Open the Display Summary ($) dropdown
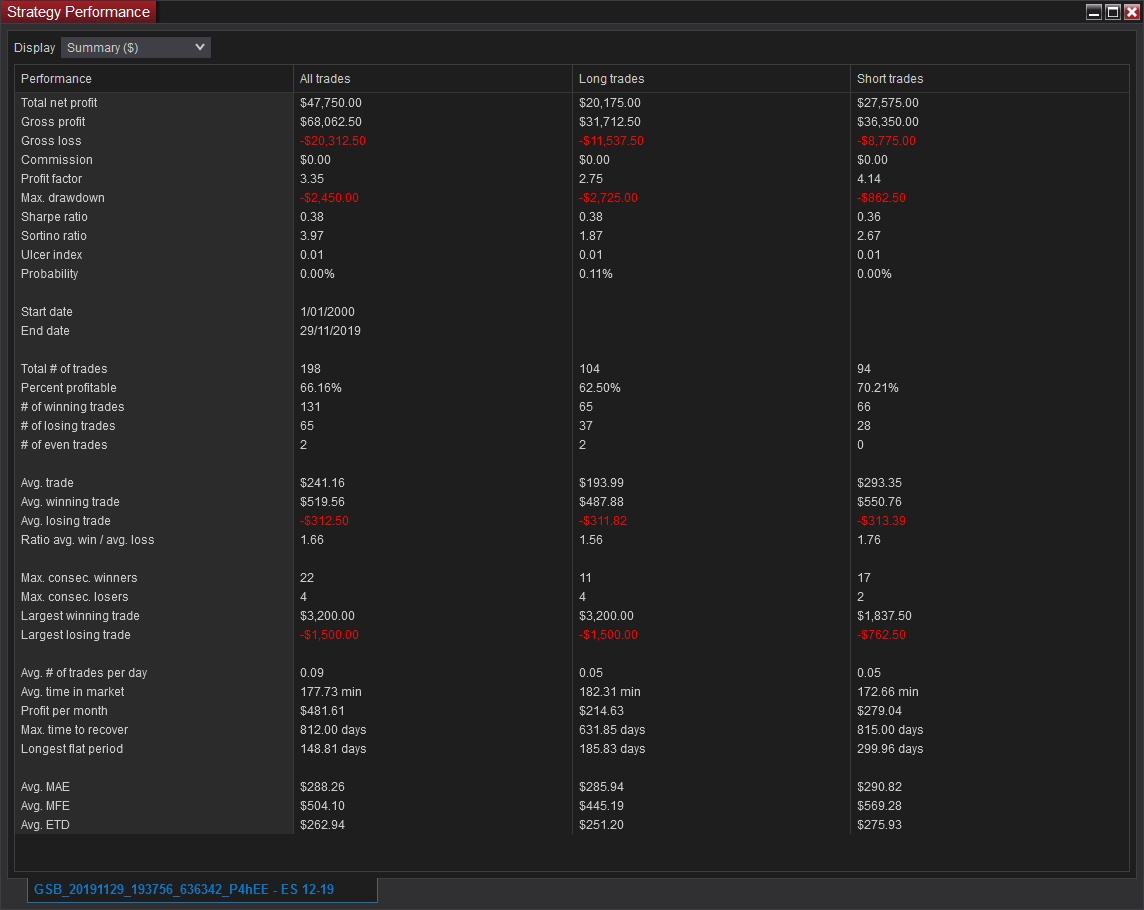This screenshot has height=910, width=1144. [136, 48]
